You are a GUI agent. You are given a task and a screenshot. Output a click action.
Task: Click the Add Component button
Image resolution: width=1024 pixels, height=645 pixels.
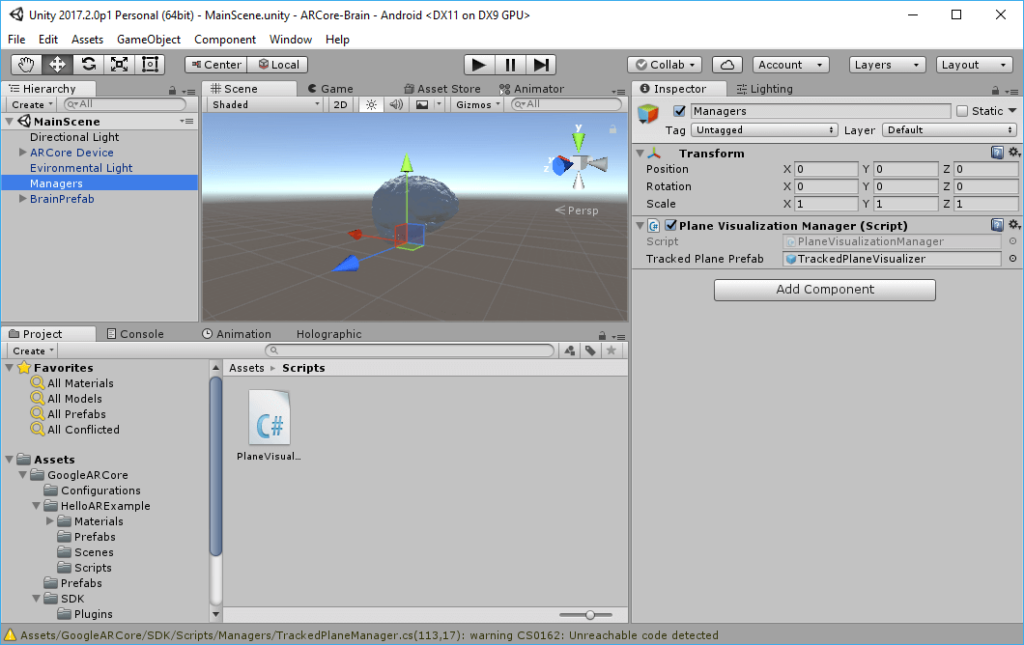coord(824,290)
